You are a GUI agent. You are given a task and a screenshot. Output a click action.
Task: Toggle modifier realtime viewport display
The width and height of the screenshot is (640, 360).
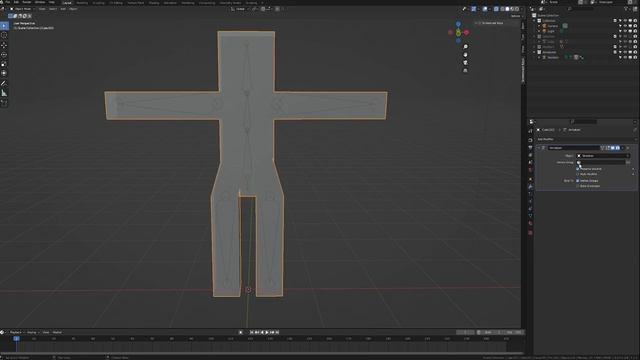click(613, 148)
